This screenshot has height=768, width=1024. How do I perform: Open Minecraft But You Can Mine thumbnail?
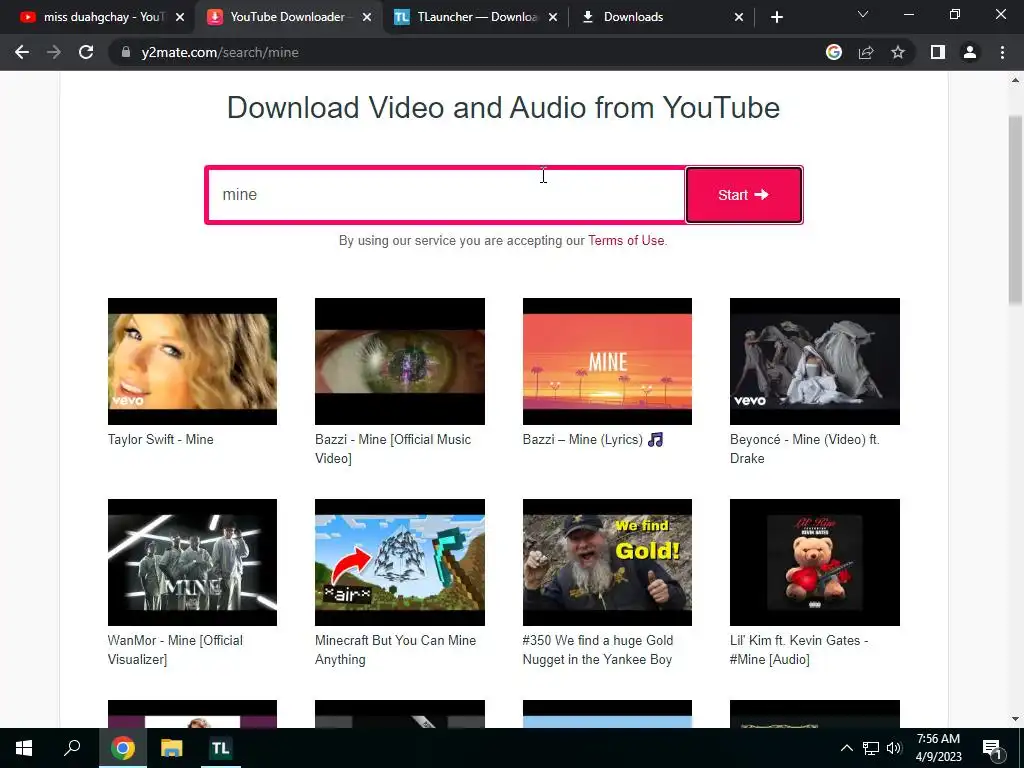pos(400,562)
